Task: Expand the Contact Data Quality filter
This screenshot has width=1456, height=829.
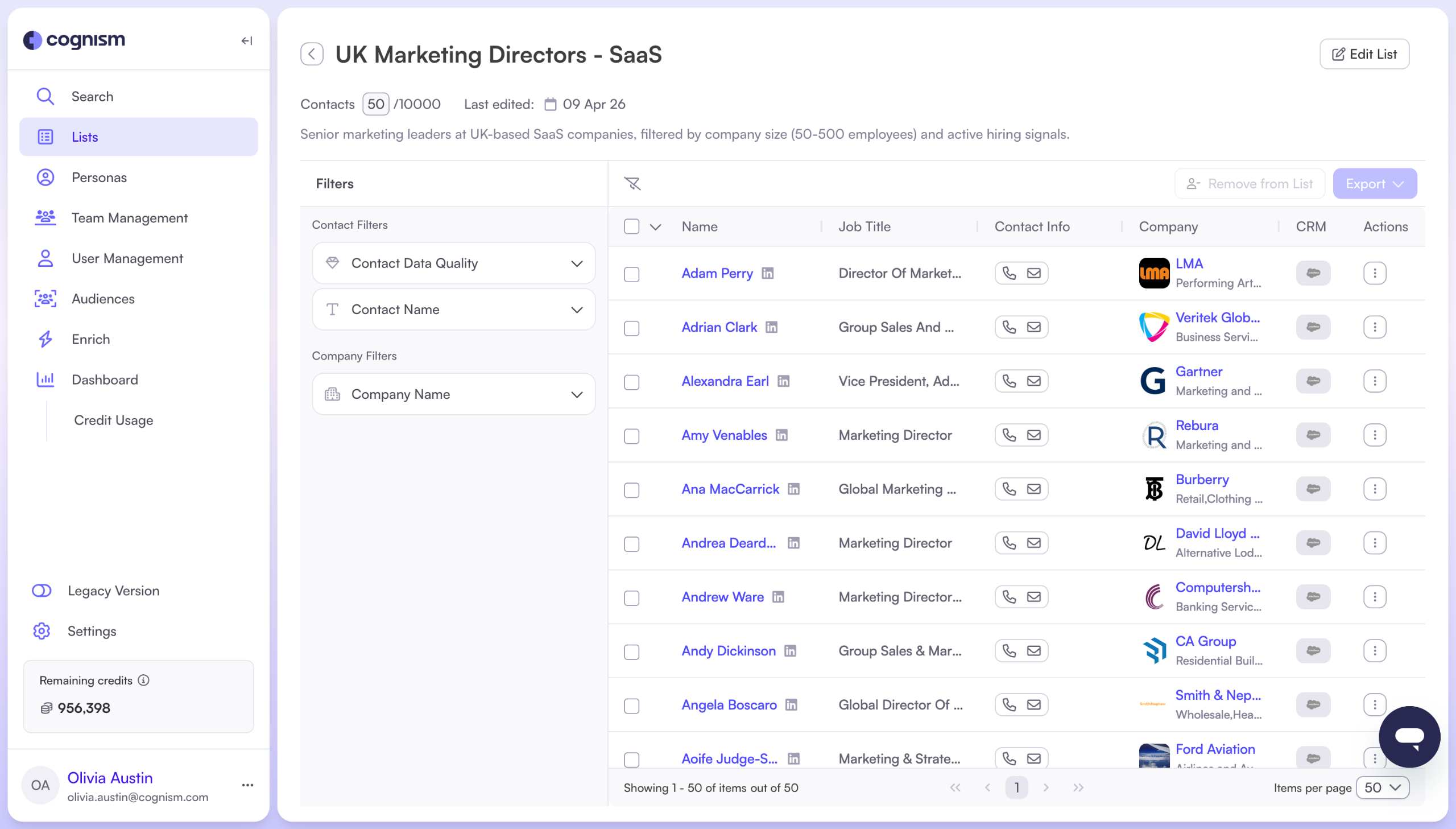Action: tap(452, 263)
